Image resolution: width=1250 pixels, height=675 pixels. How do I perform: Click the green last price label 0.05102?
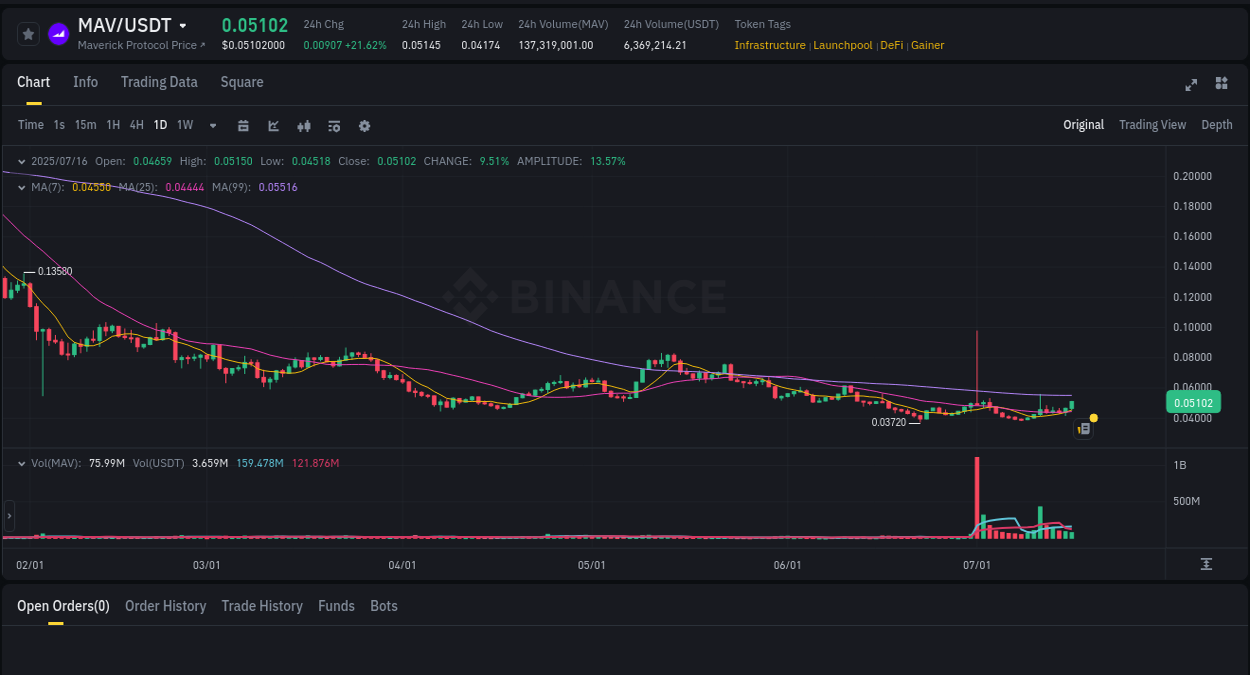pyautogui.click(x=1193, y=401)
